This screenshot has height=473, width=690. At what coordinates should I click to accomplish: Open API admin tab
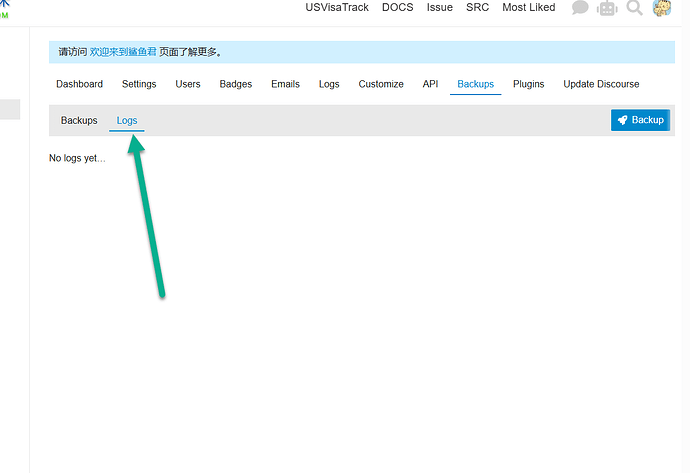click(430, 84)
